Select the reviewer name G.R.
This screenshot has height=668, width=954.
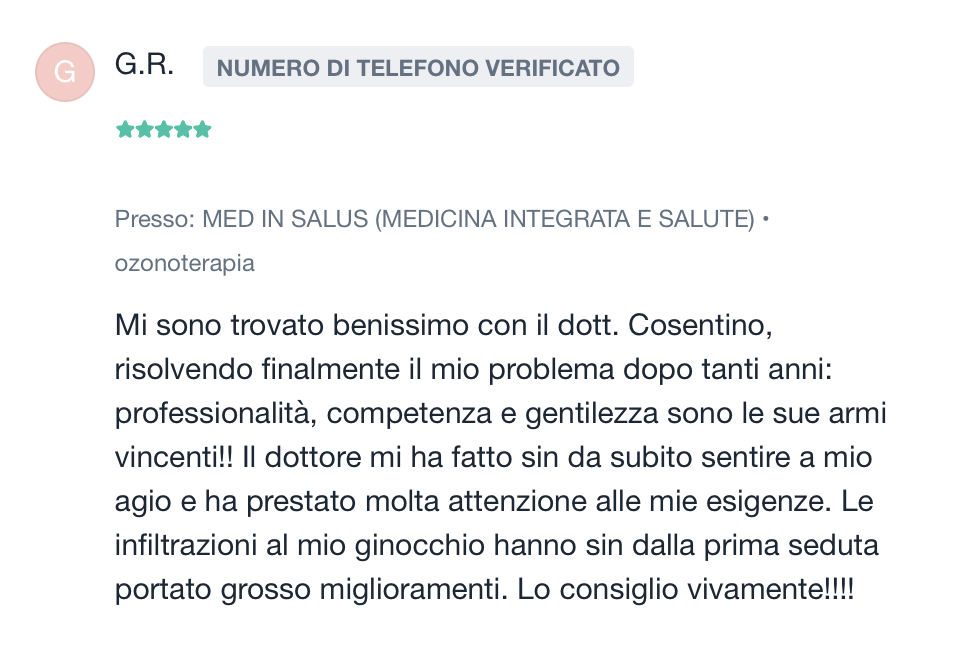[144, 64]
